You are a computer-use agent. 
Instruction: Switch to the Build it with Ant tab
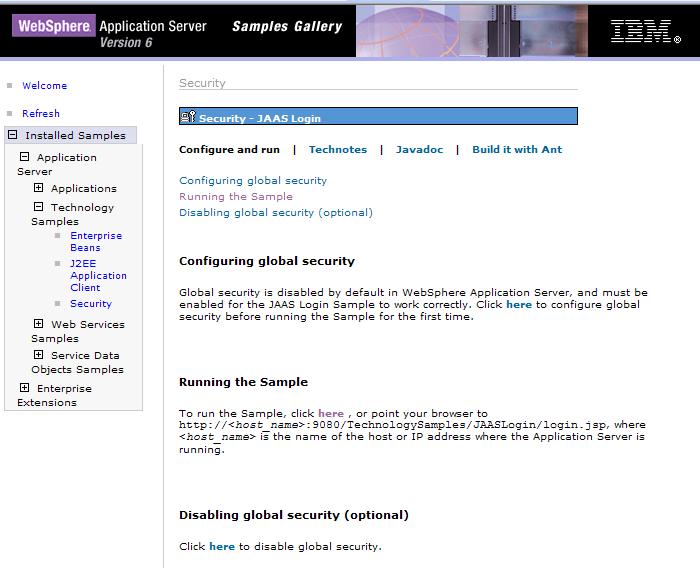coord(517,150)
